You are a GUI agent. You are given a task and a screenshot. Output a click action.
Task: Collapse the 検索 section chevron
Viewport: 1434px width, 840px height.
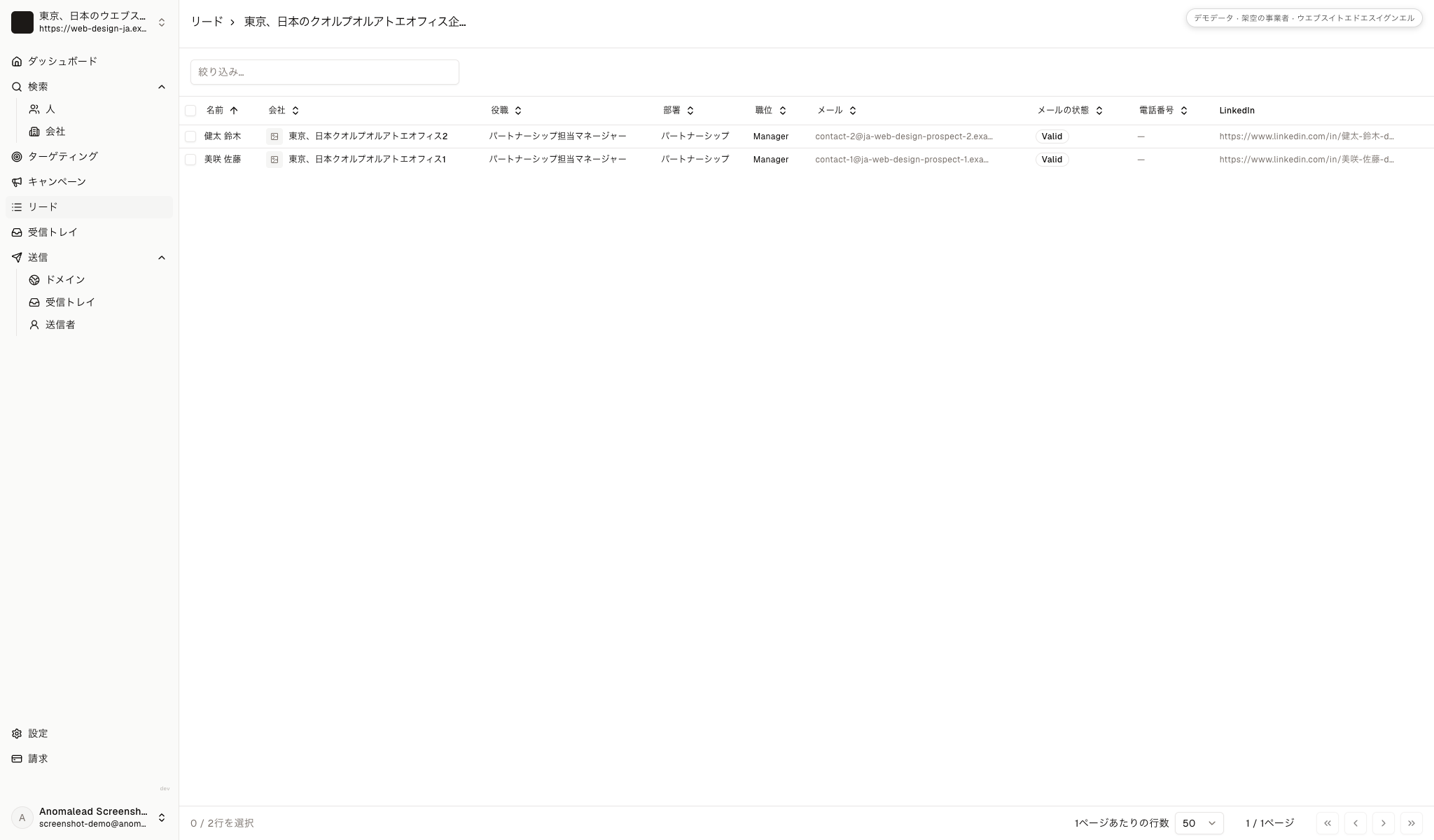point(162,87)
